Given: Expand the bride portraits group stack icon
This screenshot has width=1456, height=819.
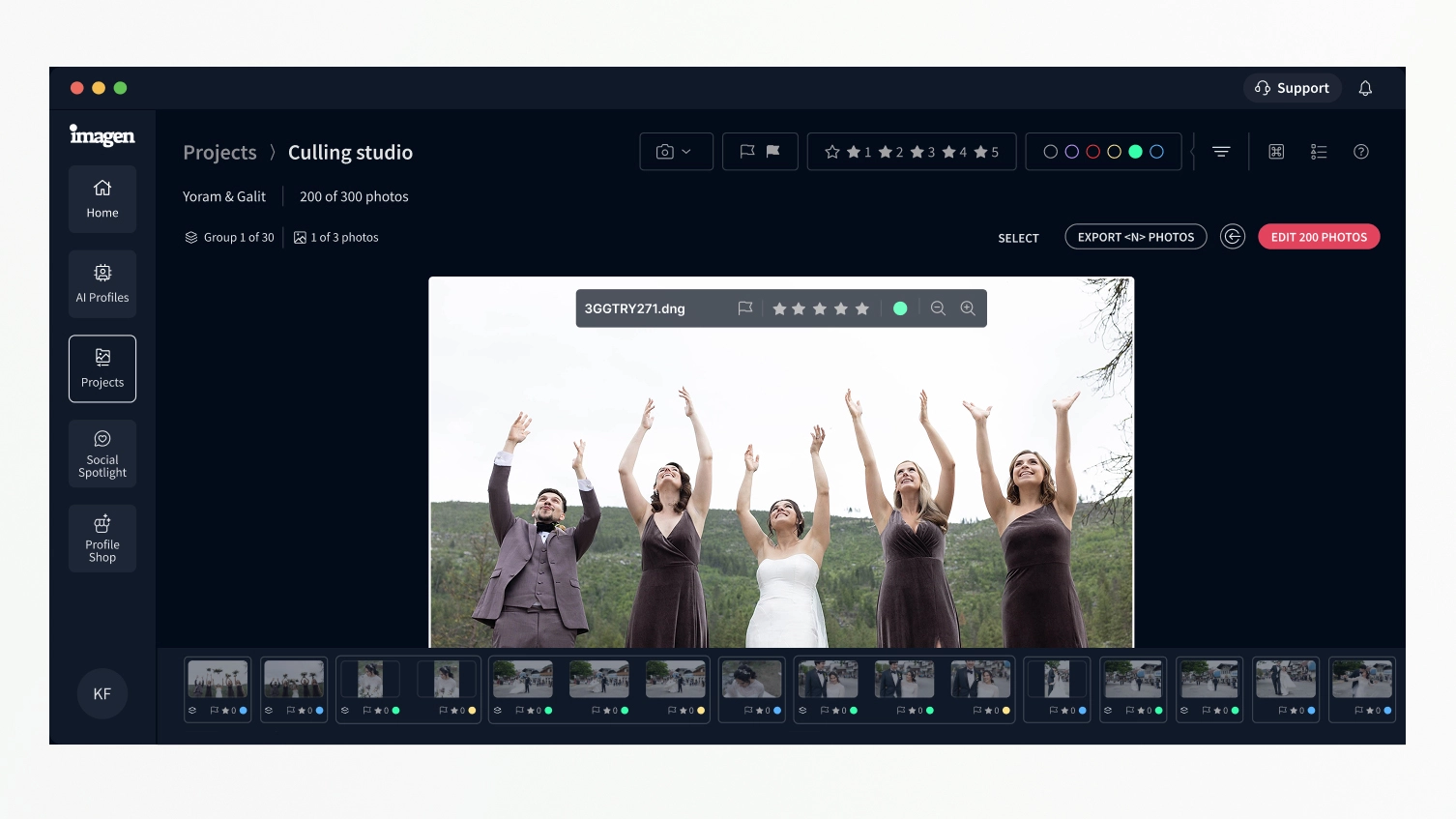Looking at the screenshot, I should (x=345, y=711).
